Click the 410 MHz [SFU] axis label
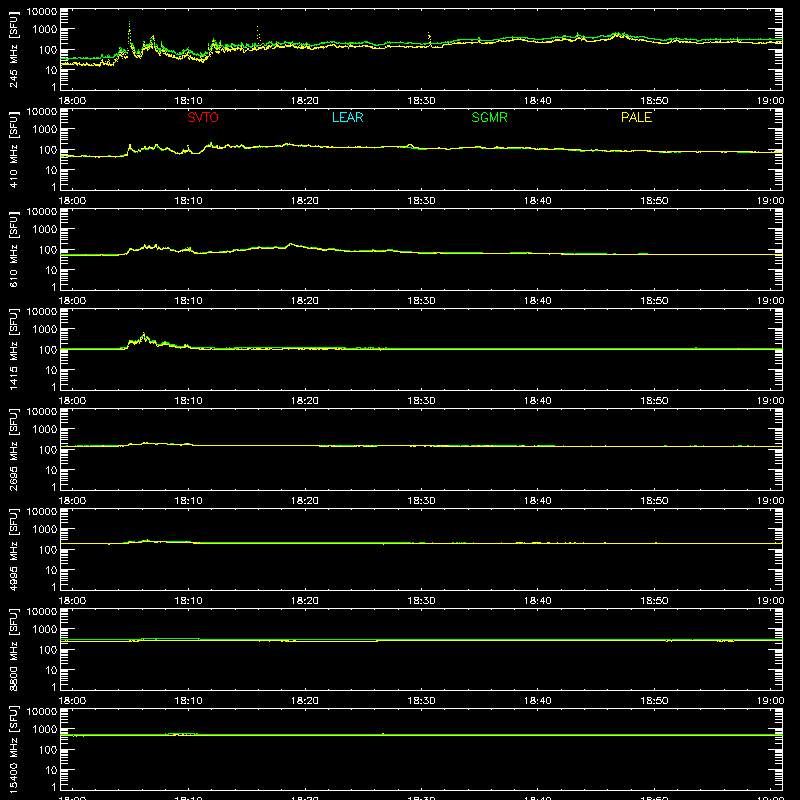The image size is (800, 800). coord(14,149)
